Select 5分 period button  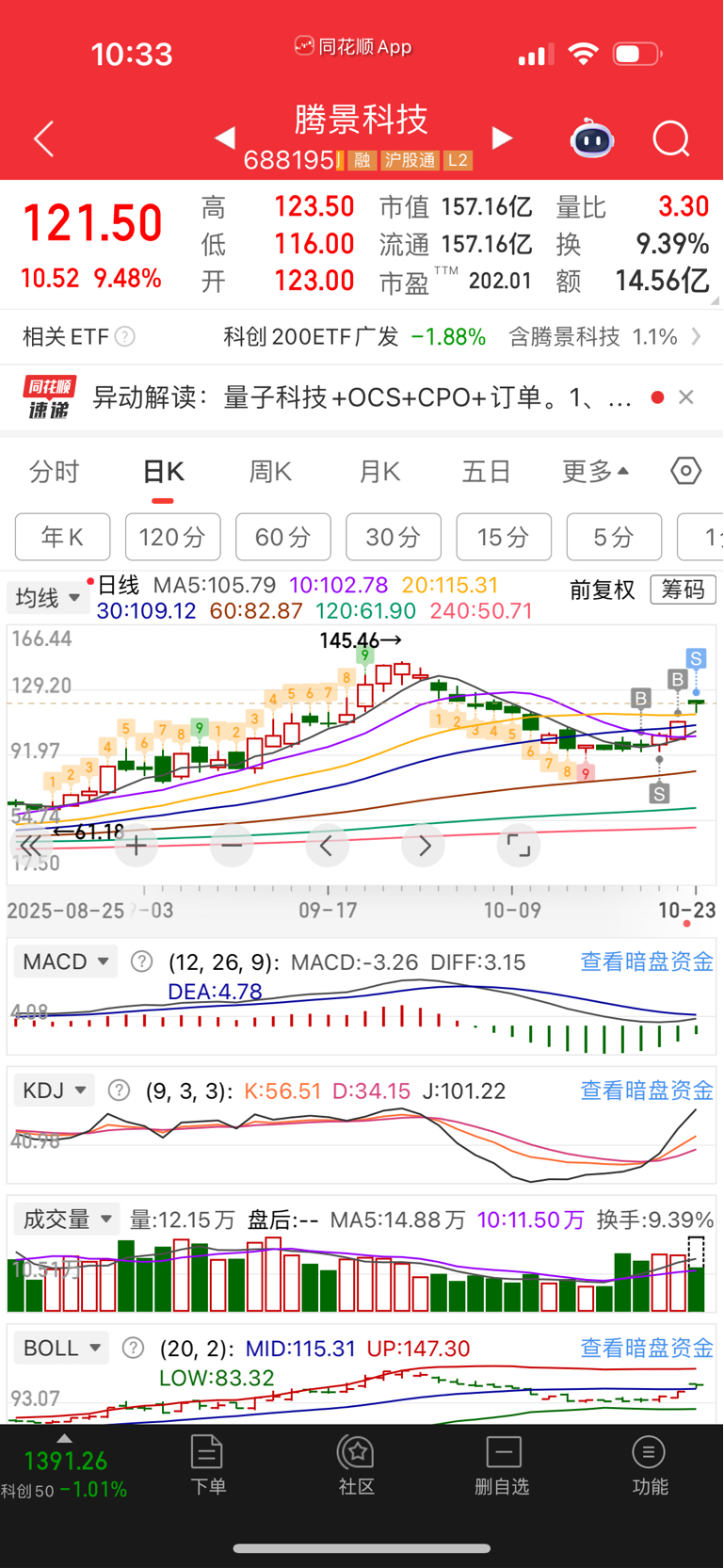(614, 537)
